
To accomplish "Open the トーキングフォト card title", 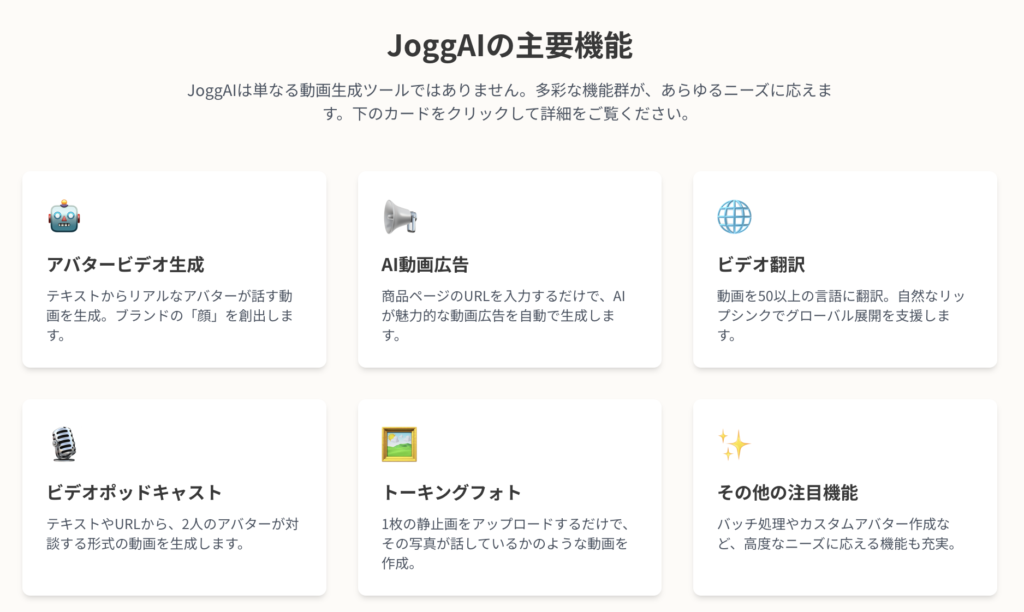I will [x=451, y=492].
